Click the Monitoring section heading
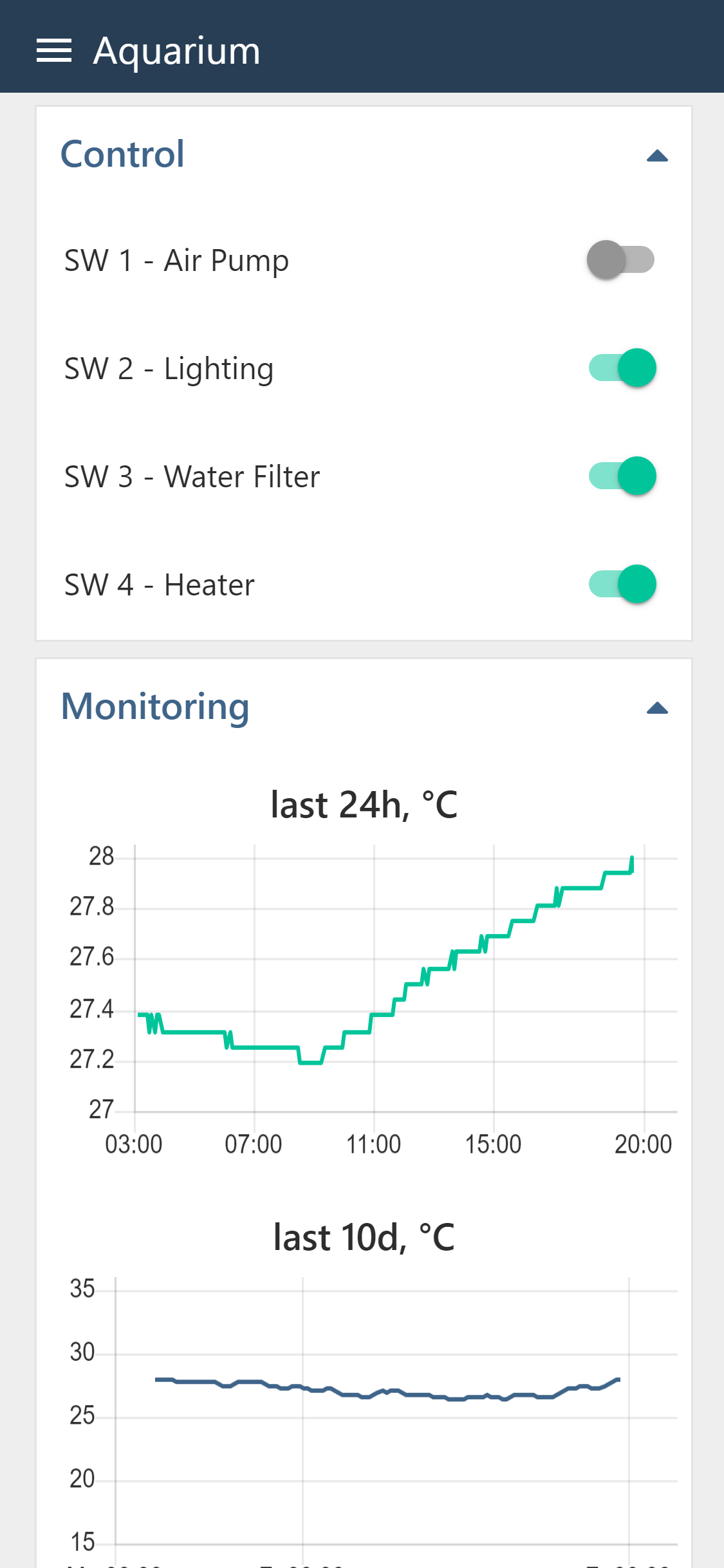The width and height of the screenshot is (724, 1568). click(x=155, y=707)
